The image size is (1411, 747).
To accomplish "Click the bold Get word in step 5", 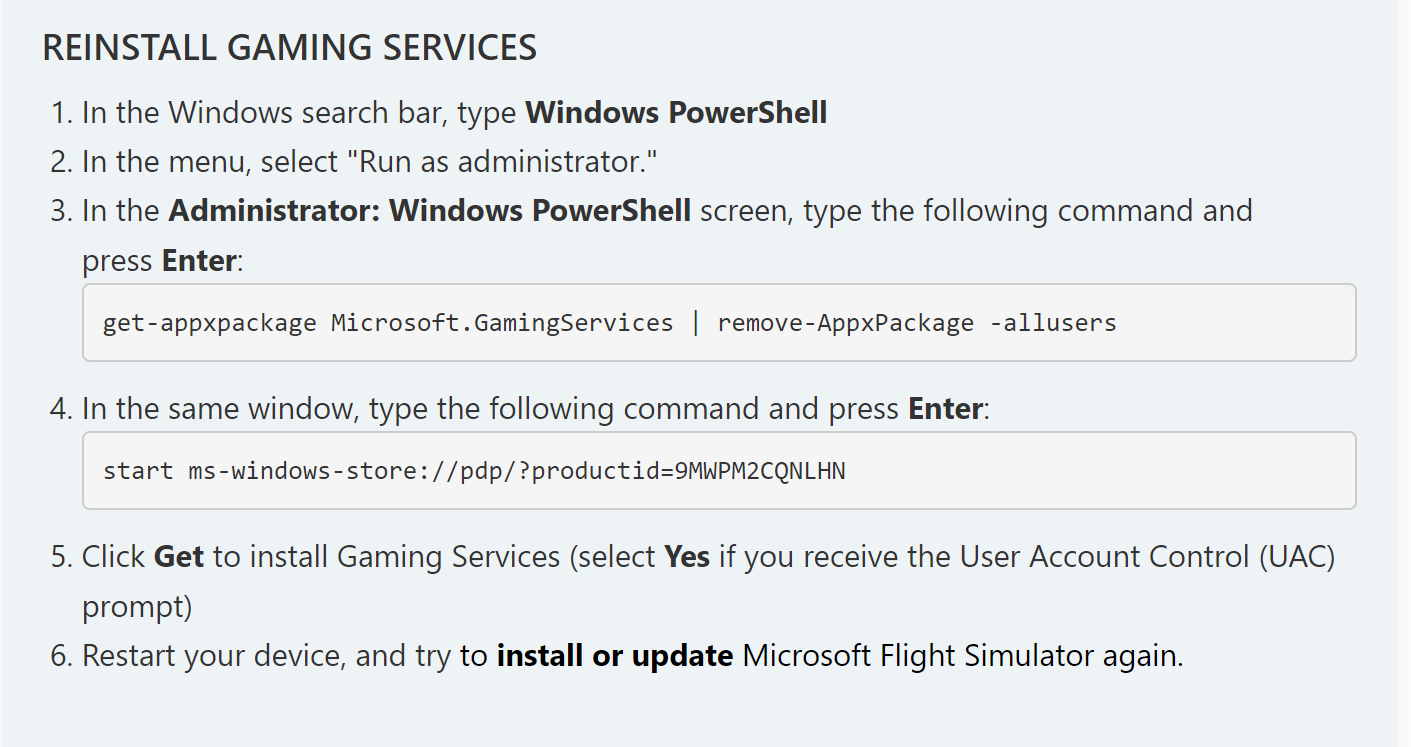I will pyautogui.click(x=179, y=556).
